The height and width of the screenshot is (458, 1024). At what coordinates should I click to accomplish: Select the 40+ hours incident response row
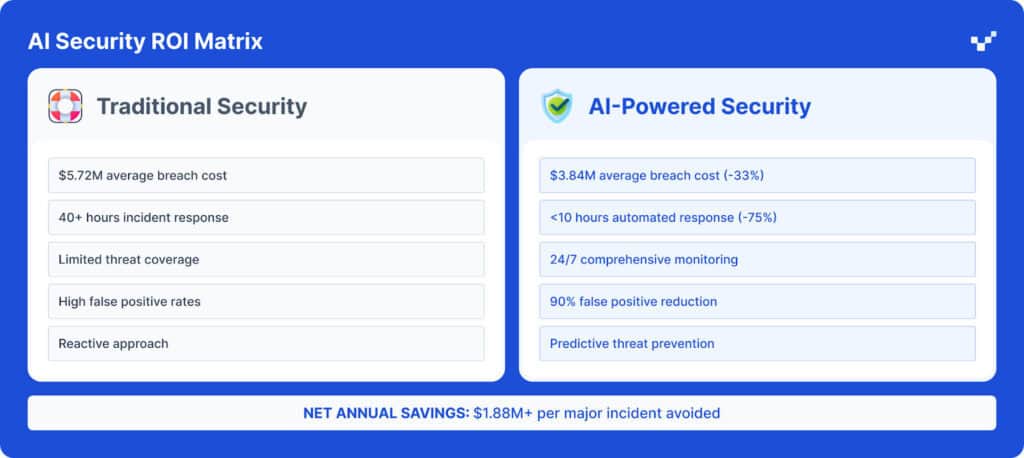(266, 217)
